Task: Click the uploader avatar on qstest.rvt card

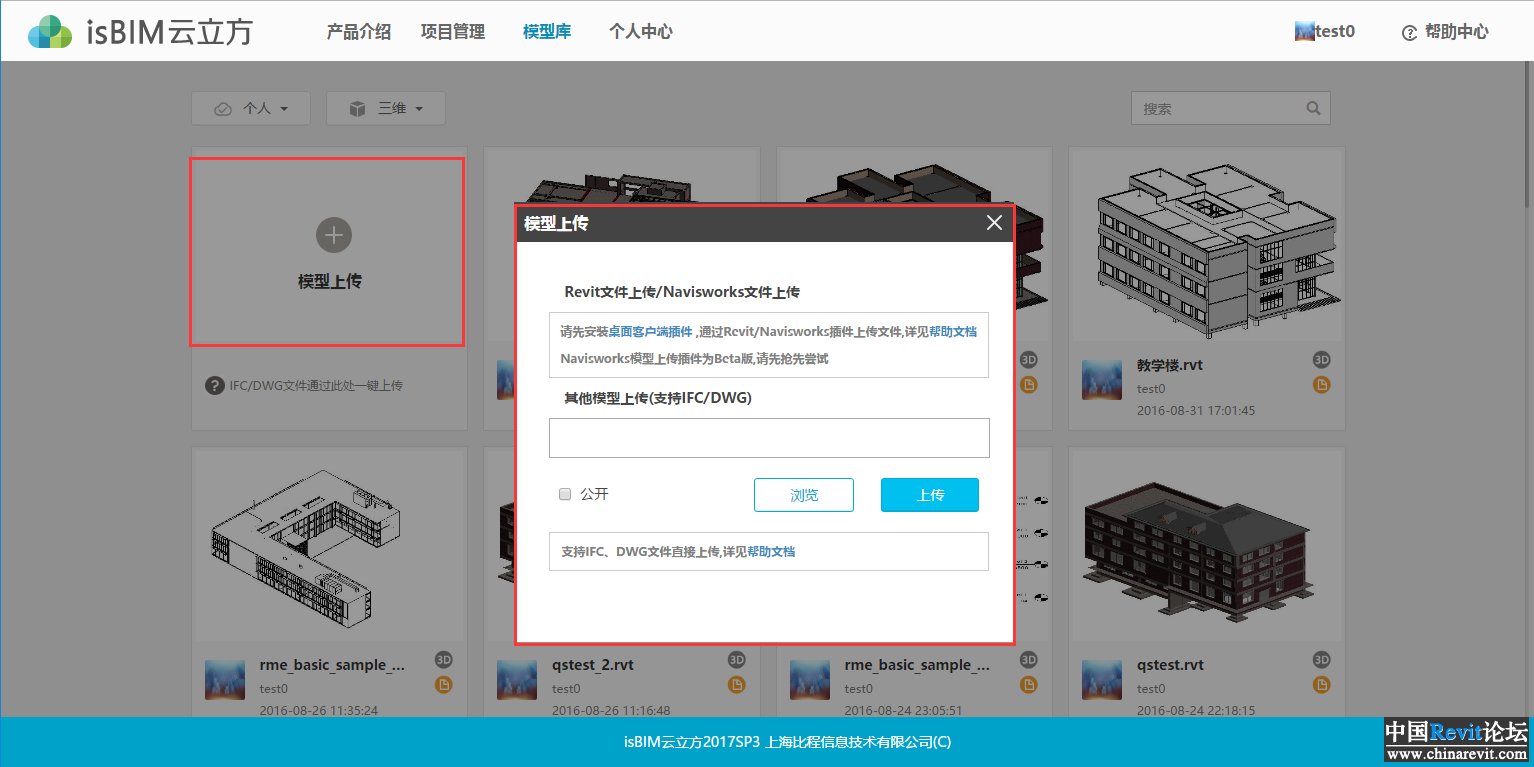Action: (1102, 680)
